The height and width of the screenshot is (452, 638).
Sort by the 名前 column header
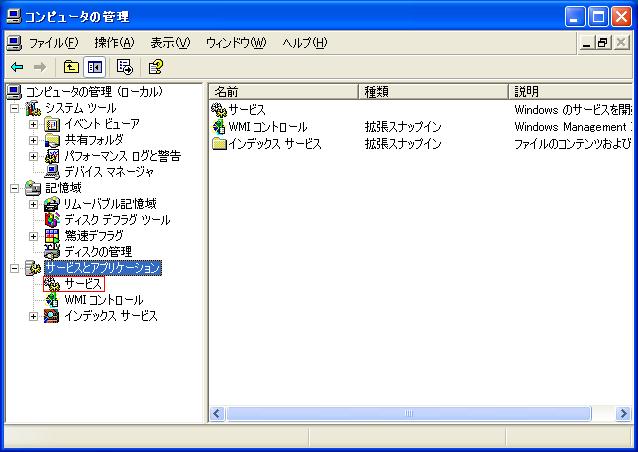tap(284, 92)
